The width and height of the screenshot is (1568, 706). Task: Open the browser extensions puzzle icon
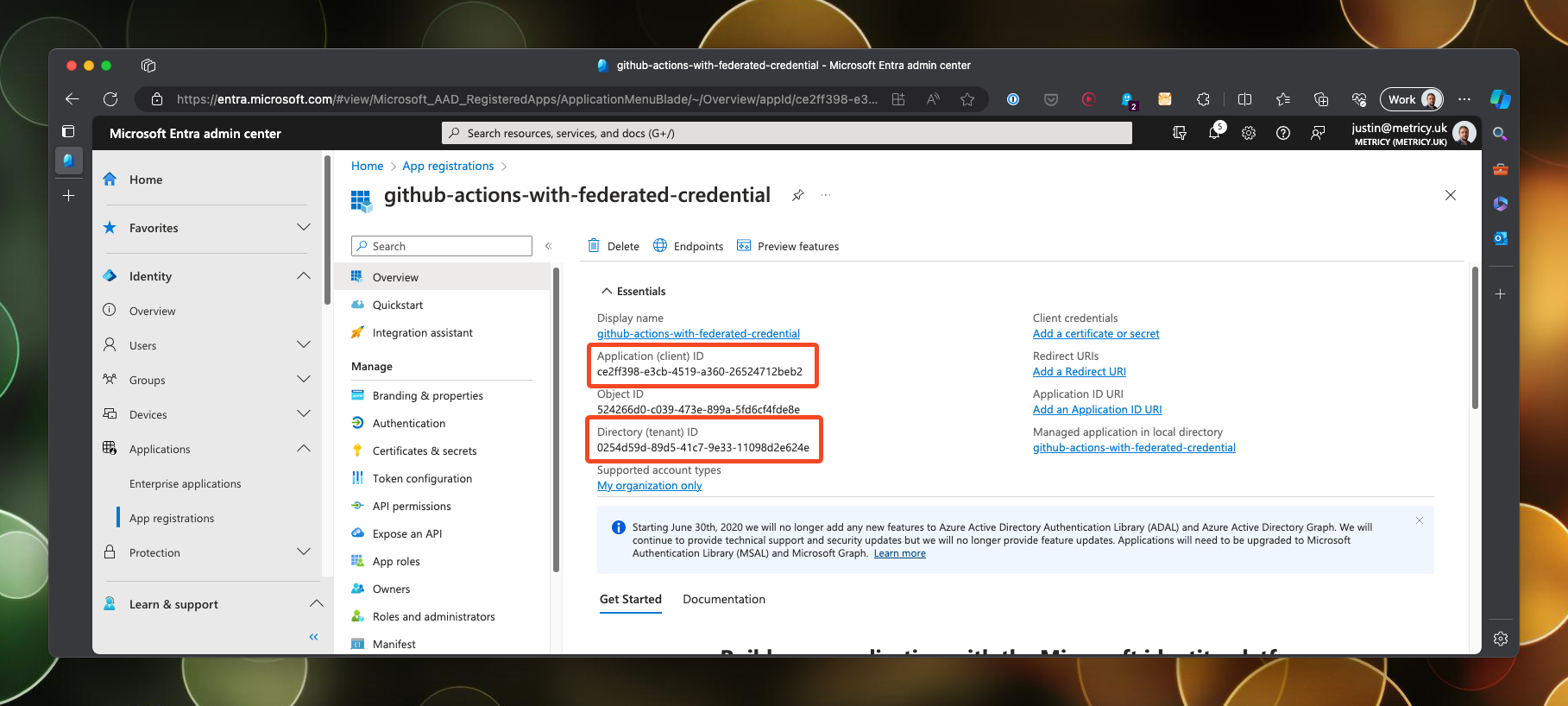[1203, 99]
